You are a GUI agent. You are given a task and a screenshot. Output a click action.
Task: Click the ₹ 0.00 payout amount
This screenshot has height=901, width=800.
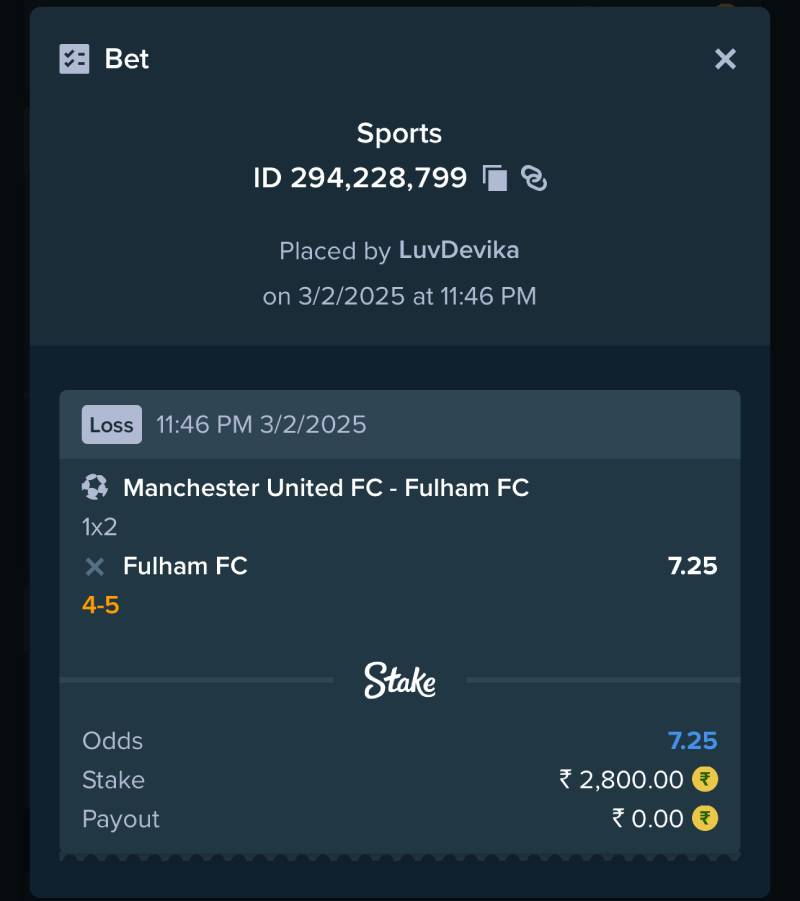647,819
